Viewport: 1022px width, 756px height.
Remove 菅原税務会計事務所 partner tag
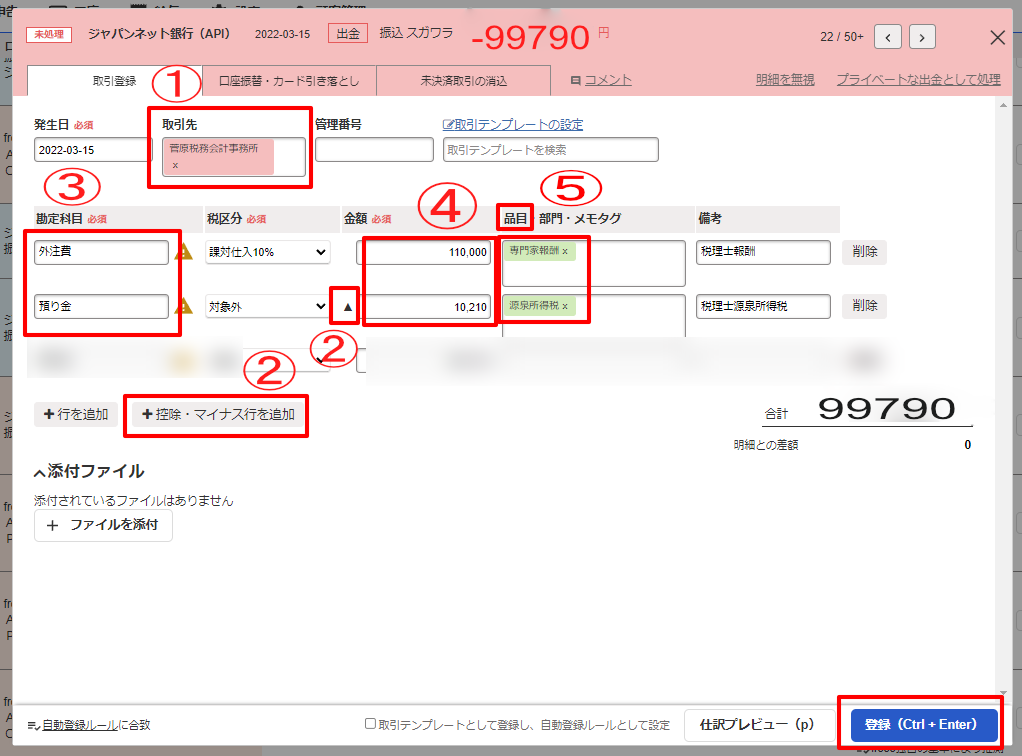coord(175,165)
